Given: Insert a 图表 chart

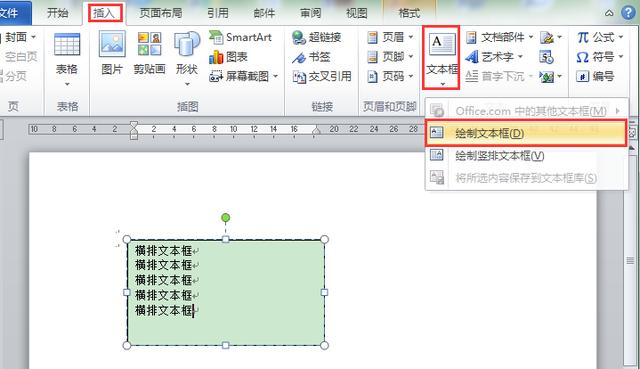Looking at the screenshot, I should [229, 57].
